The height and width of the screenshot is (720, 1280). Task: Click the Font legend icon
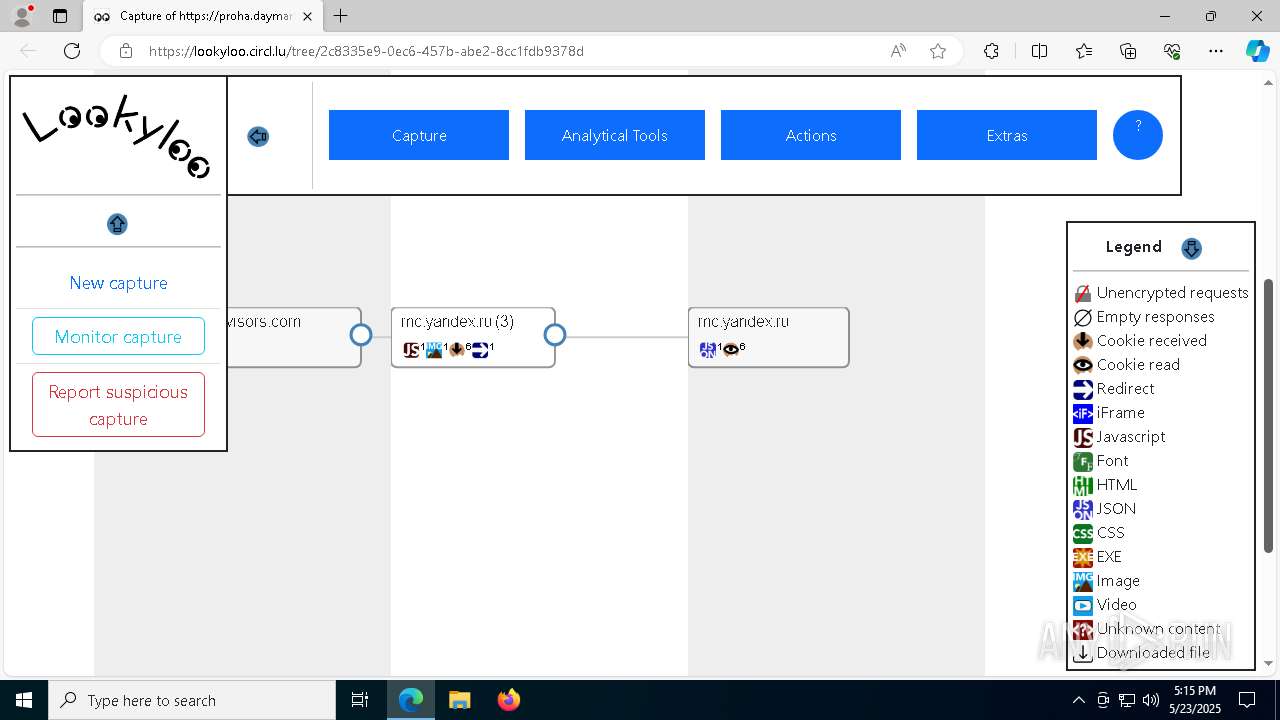point(1083,461)
